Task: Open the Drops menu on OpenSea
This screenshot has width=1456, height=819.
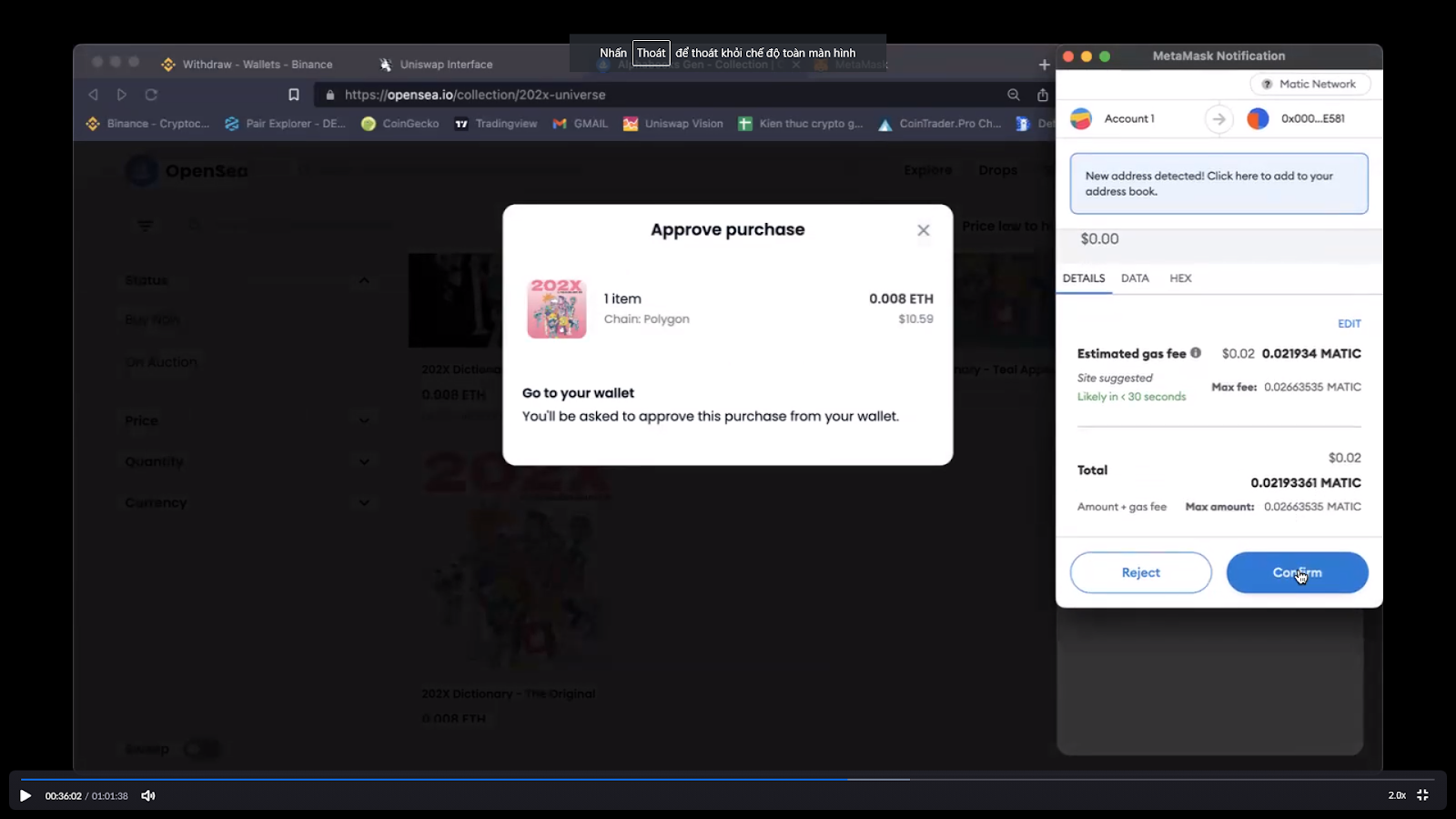Action: pos(997,170)
